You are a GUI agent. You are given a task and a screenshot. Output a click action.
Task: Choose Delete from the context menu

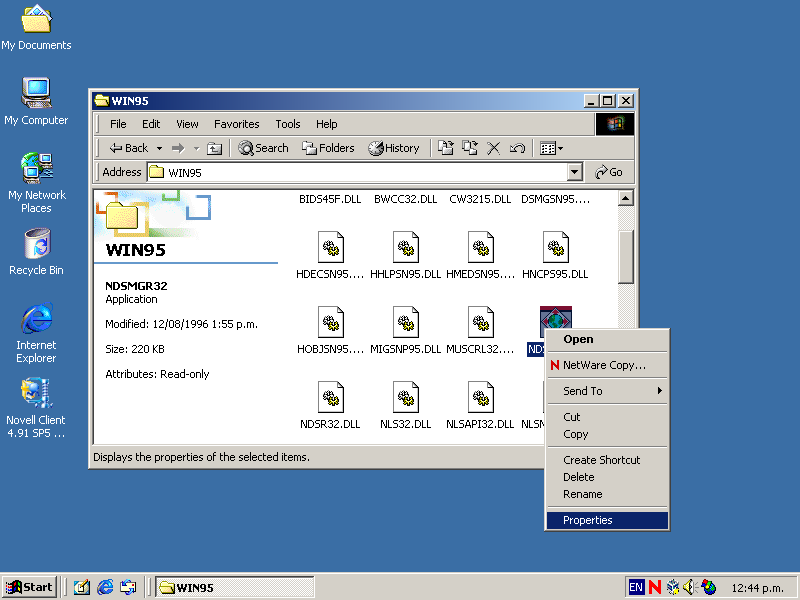tap(607, 477)
